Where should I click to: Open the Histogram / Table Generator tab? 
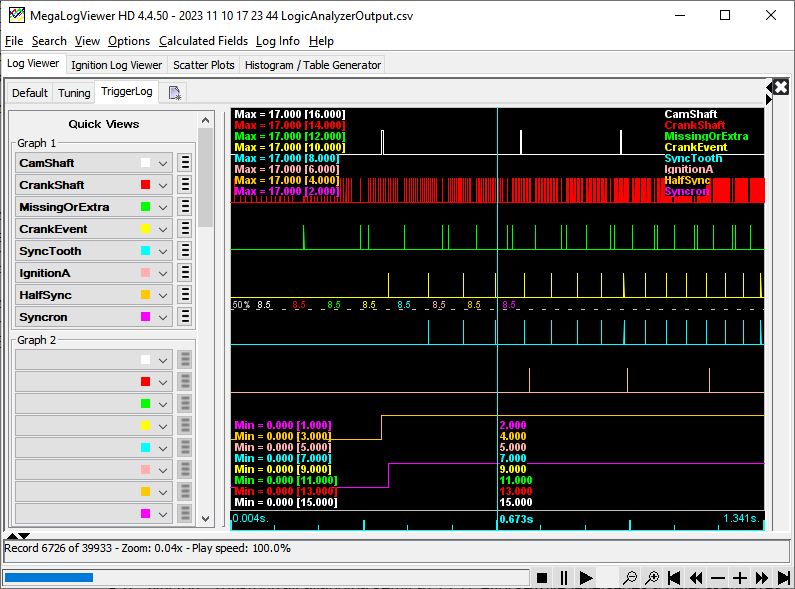pyautogui.click(x=313, y=65)
